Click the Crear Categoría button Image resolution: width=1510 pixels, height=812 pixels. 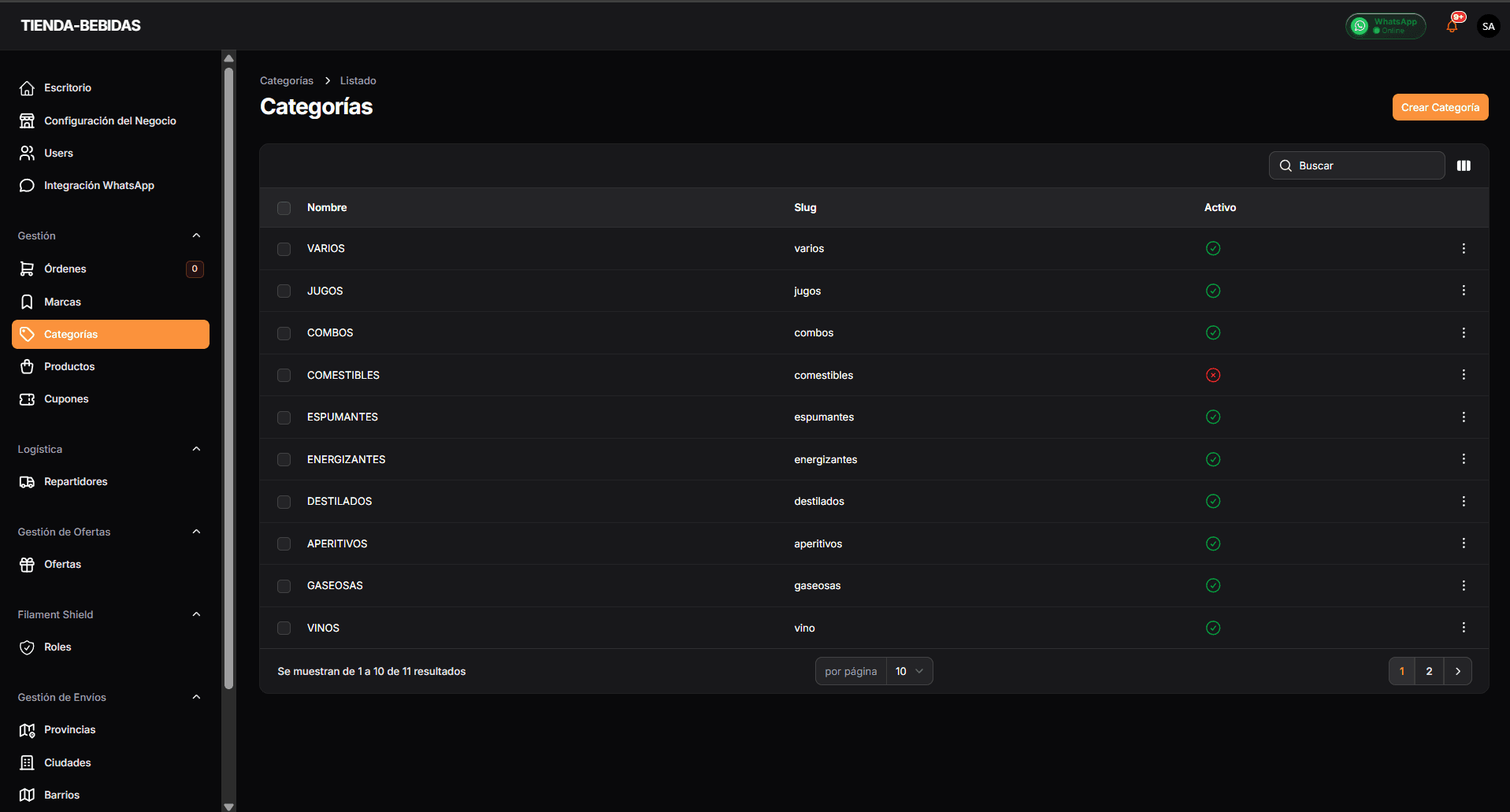pyautogui.click(x=1440, y=107)
